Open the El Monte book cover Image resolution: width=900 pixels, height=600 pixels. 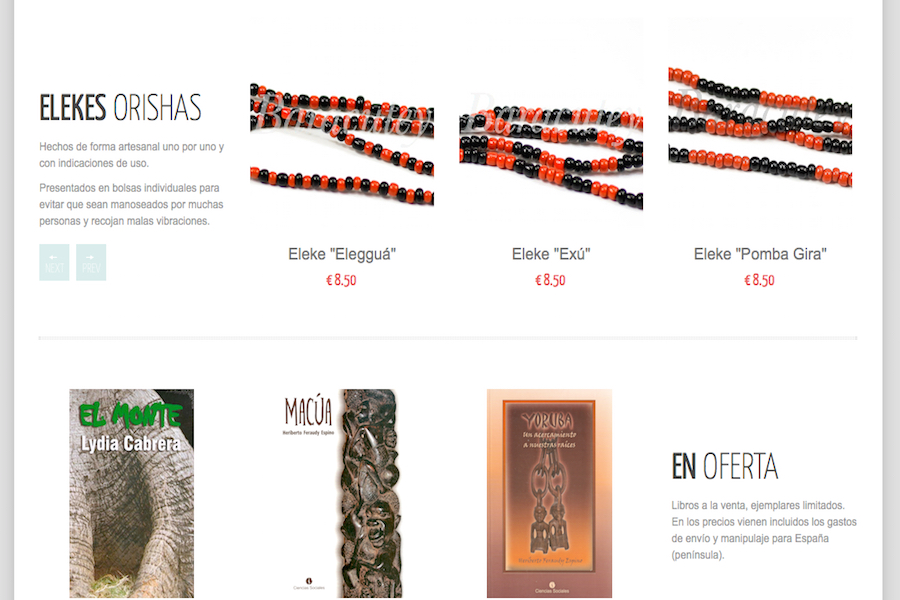click(x=131, y=494)
